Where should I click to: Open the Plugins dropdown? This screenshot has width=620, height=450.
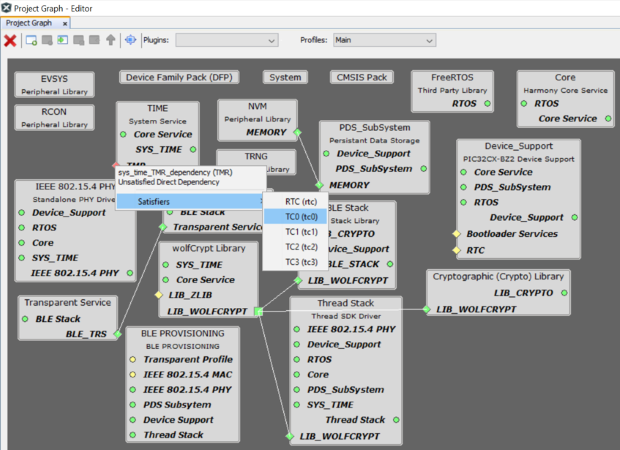[227, 40]
